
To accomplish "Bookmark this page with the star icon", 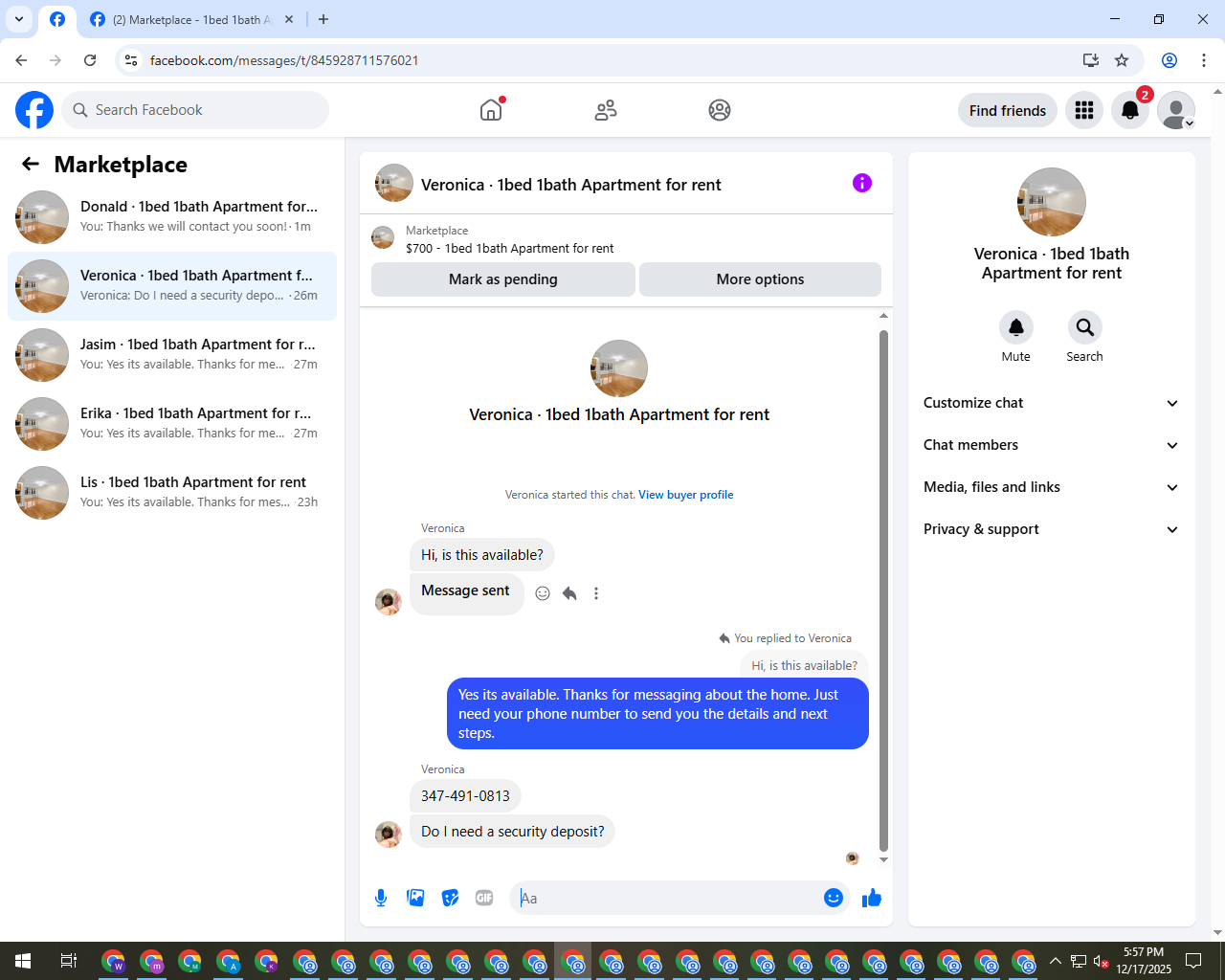I will [x=1122, y=60].
